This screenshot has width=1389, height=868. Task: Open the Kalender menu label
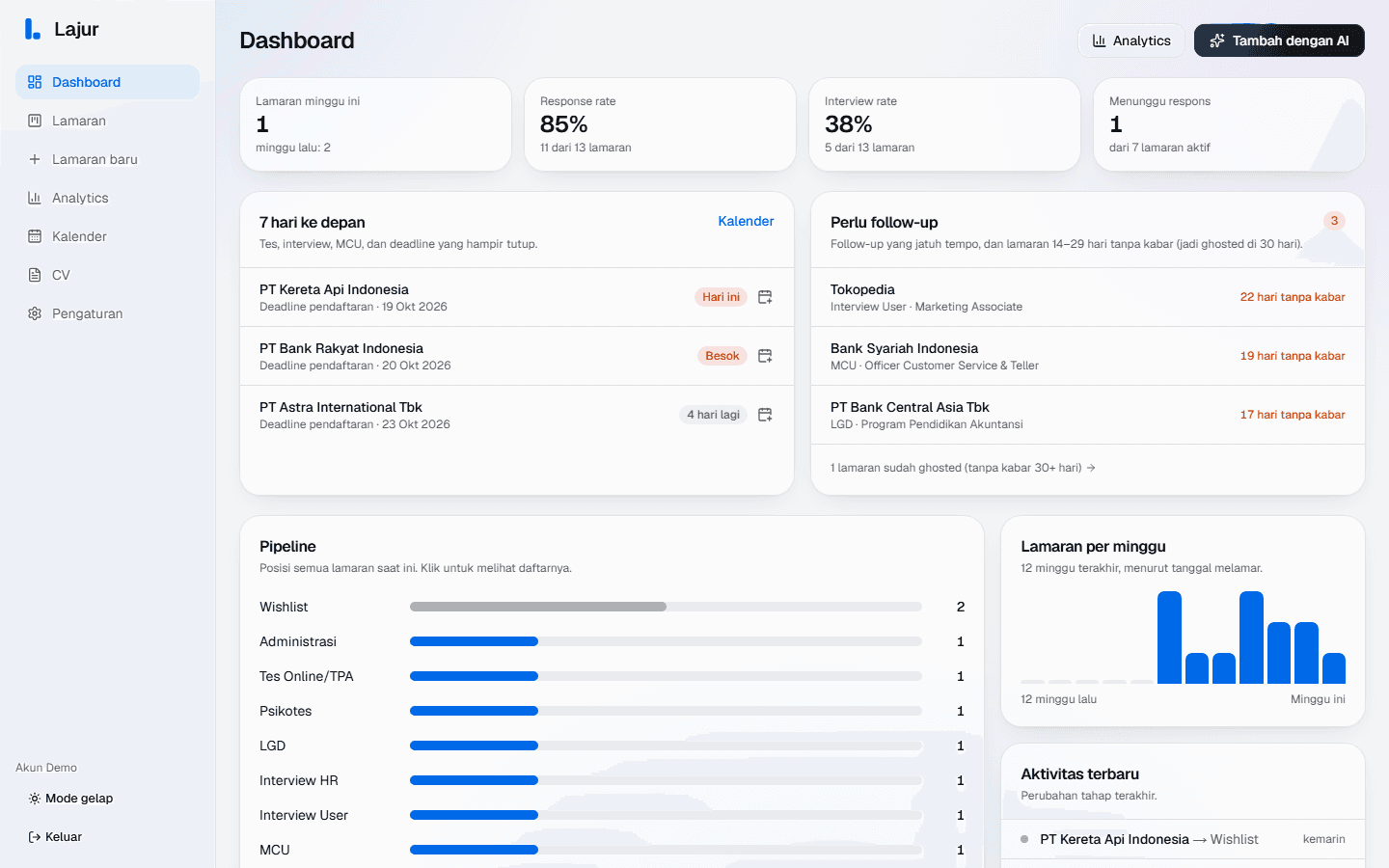[x=79, y=236]
